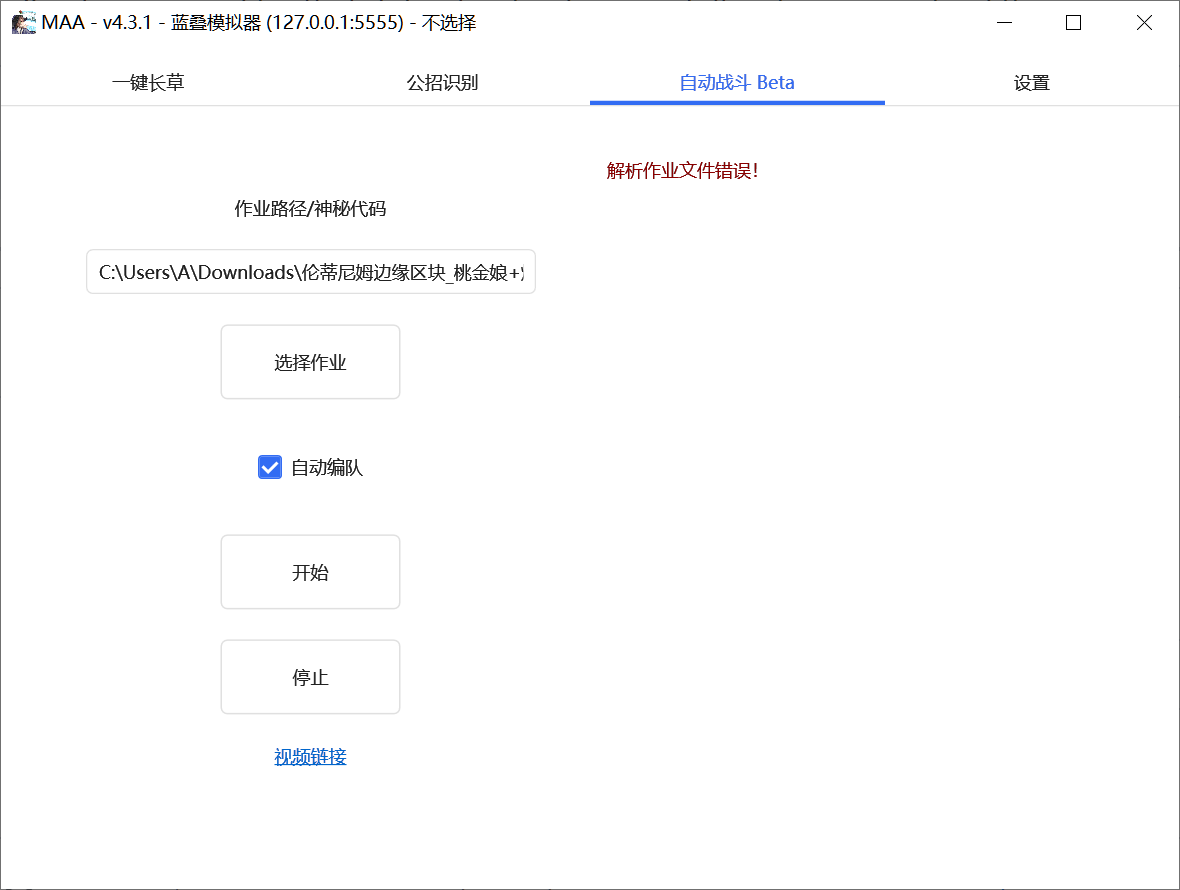
Task: Click the blue checkmark beside 自动编队
Action: 269,467
